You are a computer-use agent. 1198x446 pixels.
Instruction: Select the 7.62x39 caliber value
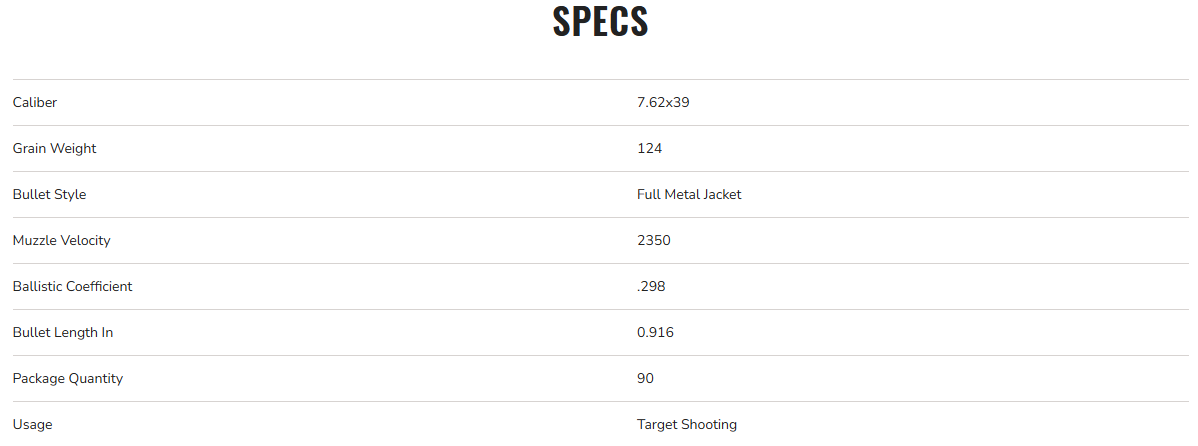(x=663, y=102)
